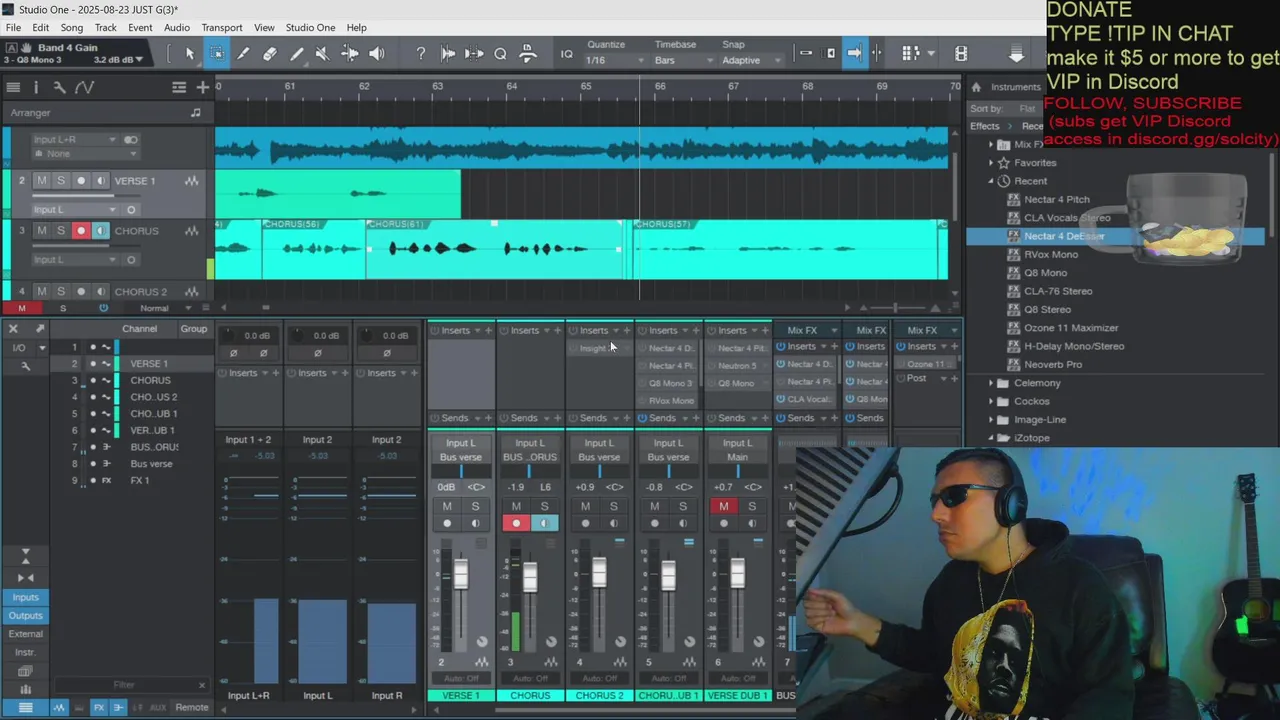
Task: Click the Q quantize button
Action: click(500, 54)
